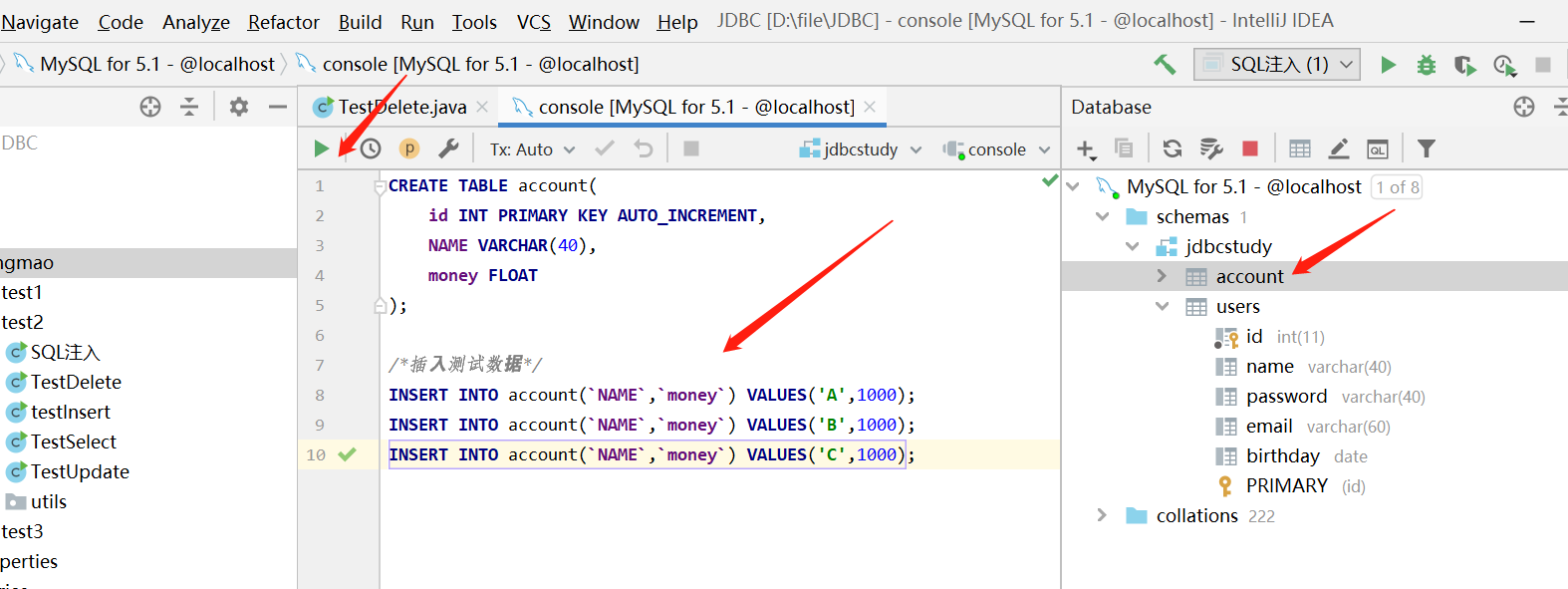
Task: Select the opened file in the Project panel crosshair
Action: pos(150,107)
